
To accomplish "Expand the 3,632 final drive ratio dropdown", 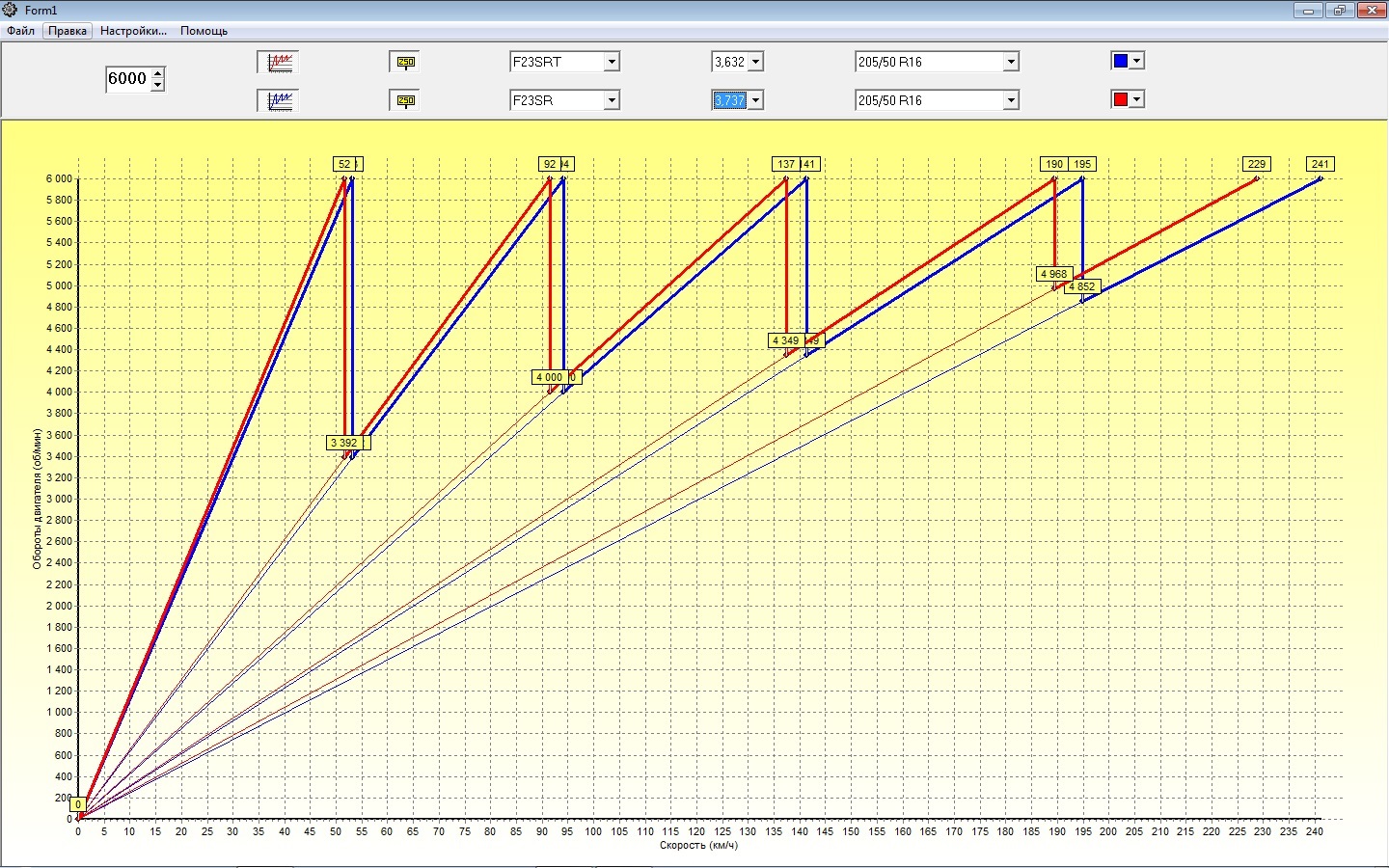I will (755, 62).
